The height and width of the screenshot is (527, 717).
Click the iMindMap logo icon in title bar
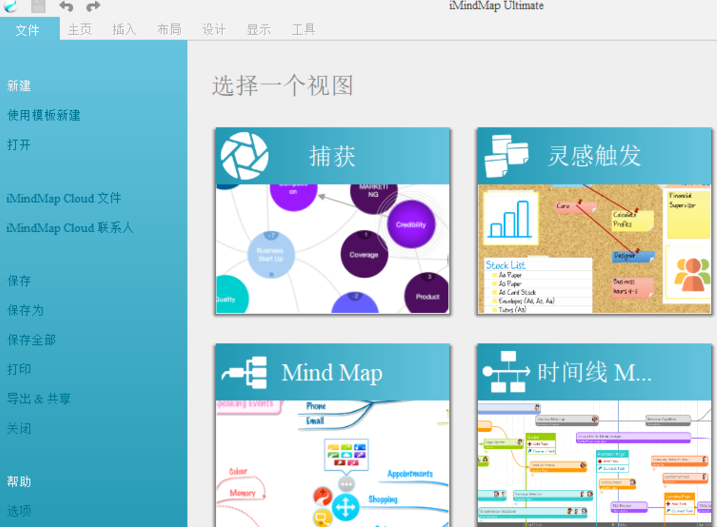10,5
